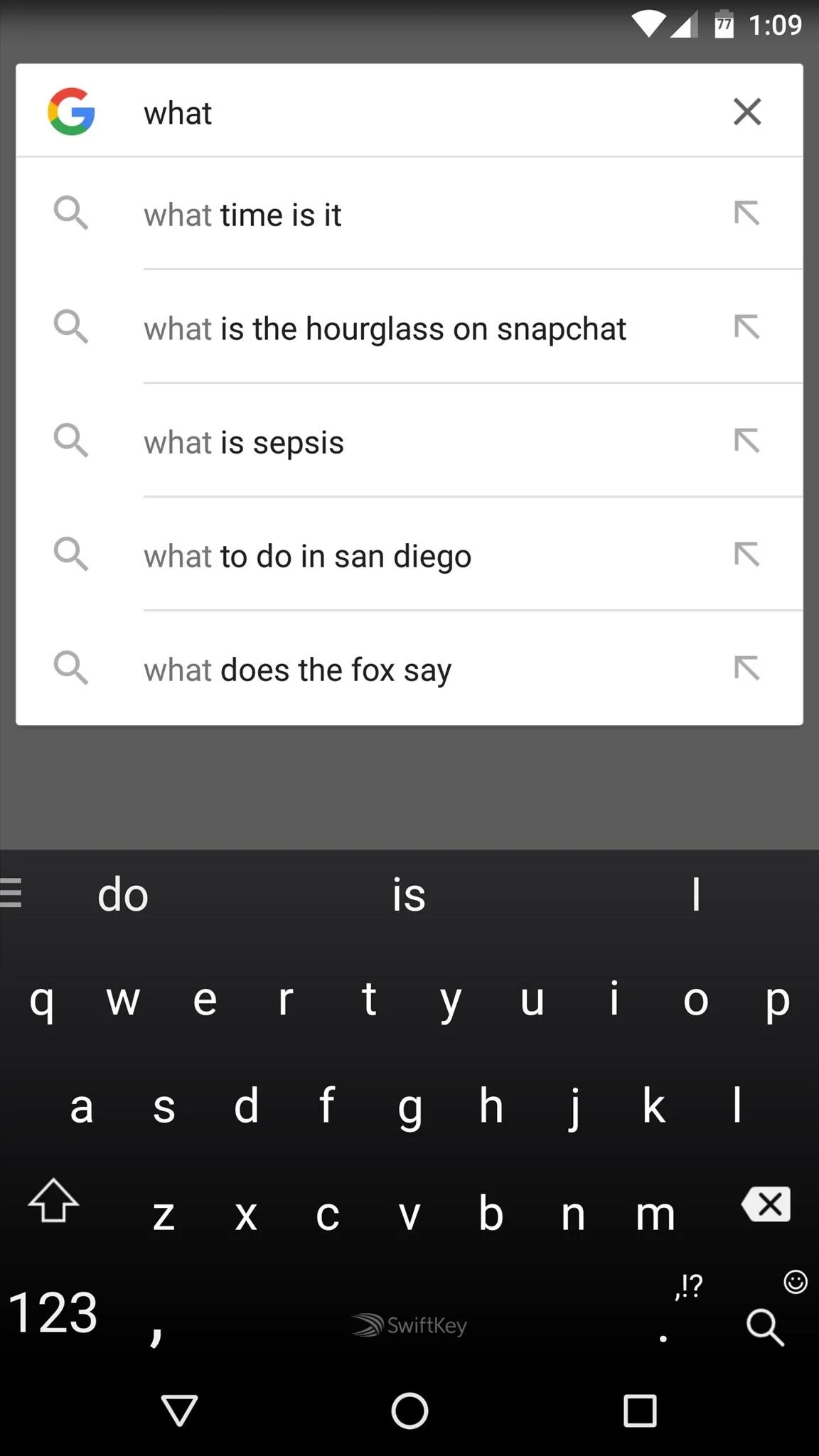Screen dimensions: 819x1456
Task: Tap the Android back navigation button
Action: pos(179,1410)
